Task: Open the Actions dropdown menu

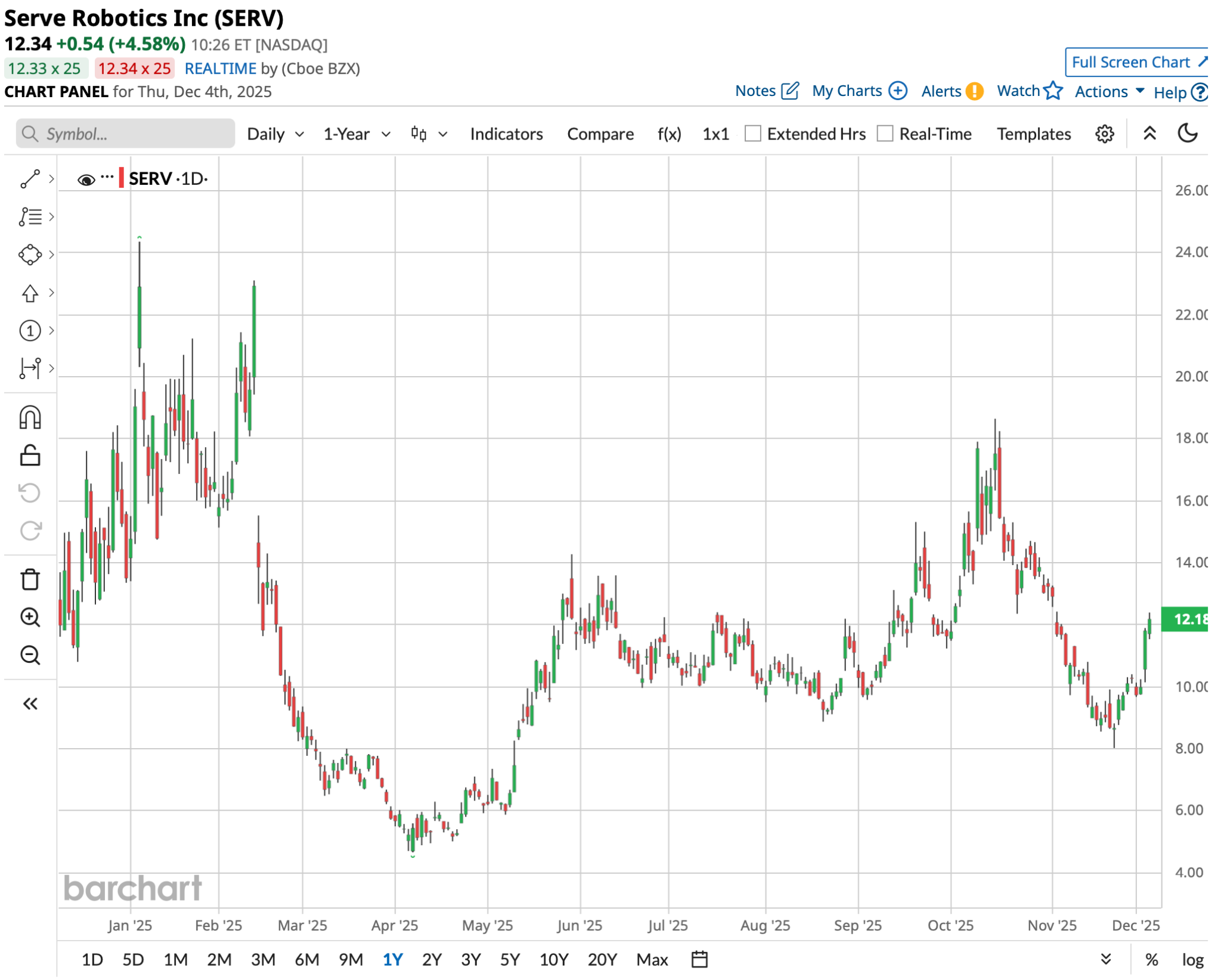Action: click(x=1109, y=92)
